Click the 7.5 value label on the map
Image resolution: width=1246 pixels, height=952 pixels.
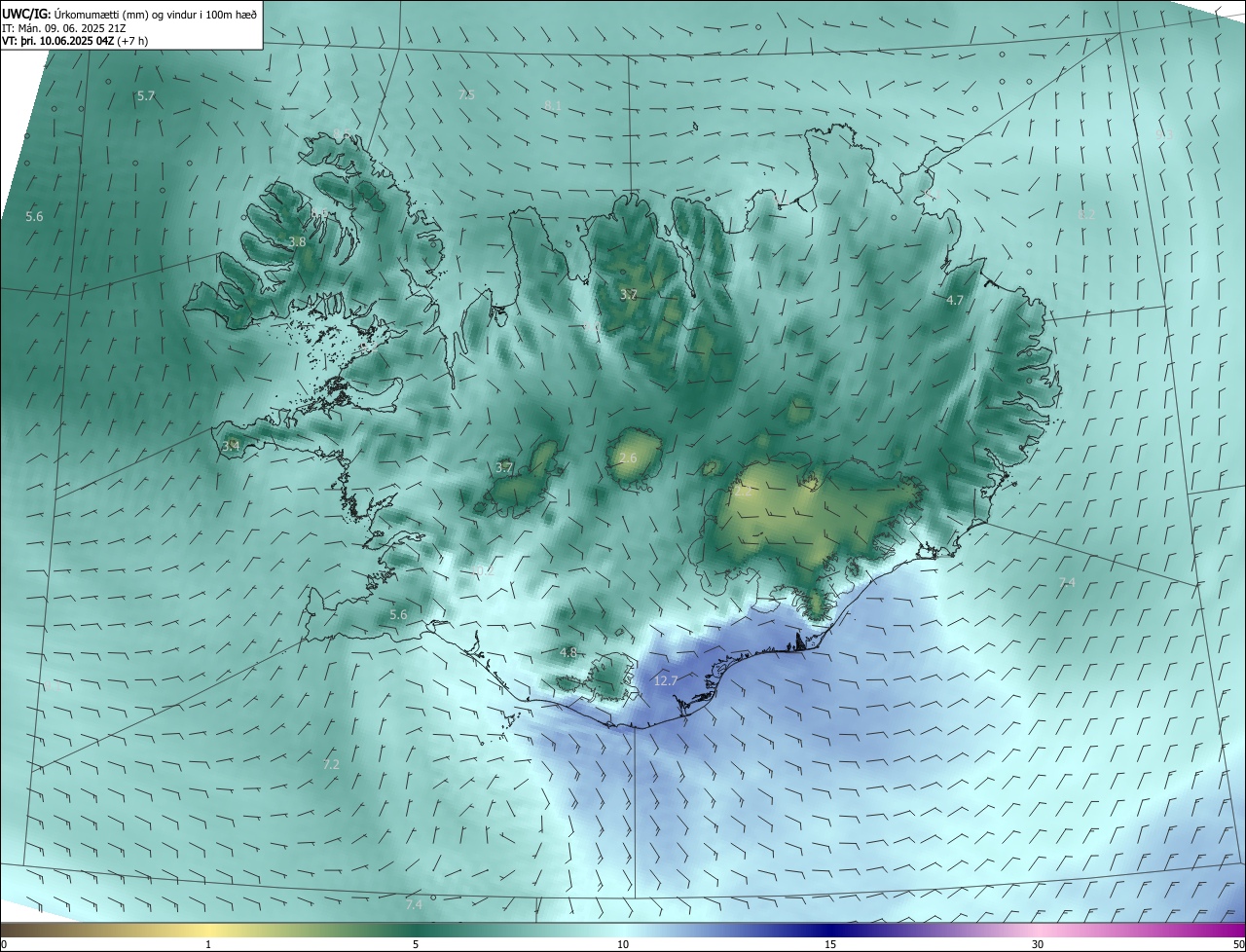466,94
